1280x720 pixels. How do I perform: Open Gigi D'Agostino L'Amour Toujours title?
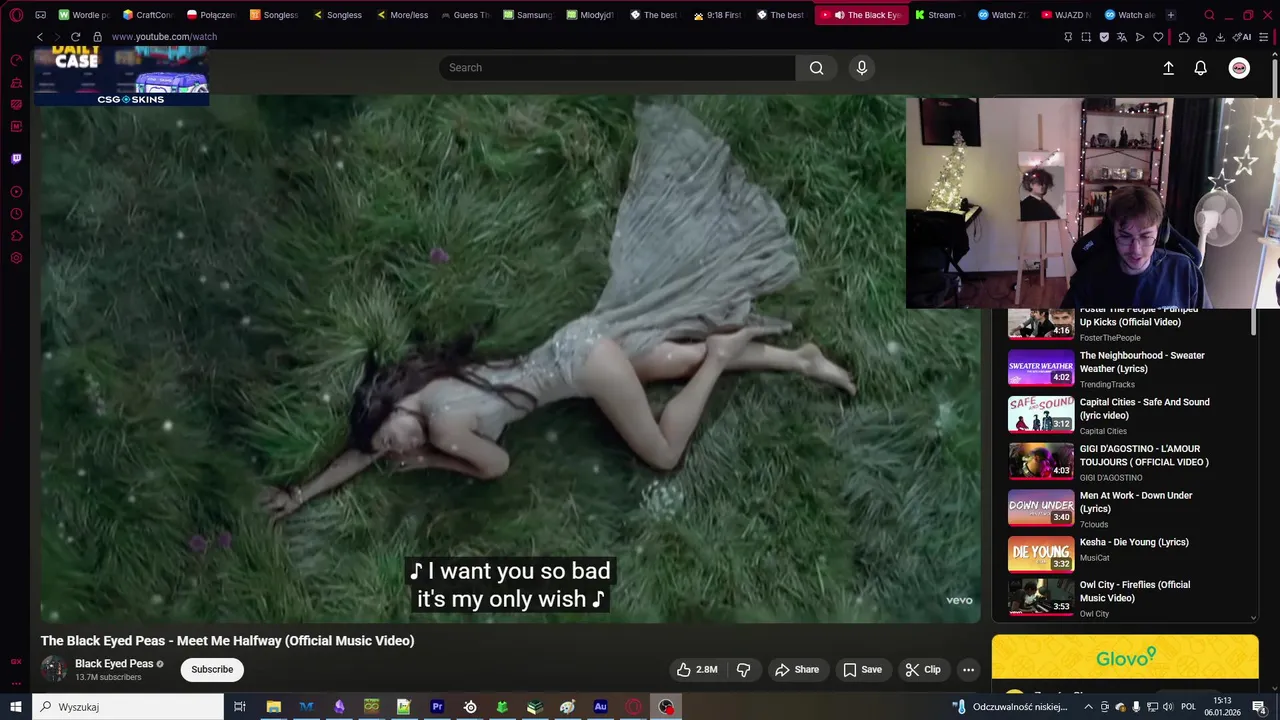(1144, 455)
